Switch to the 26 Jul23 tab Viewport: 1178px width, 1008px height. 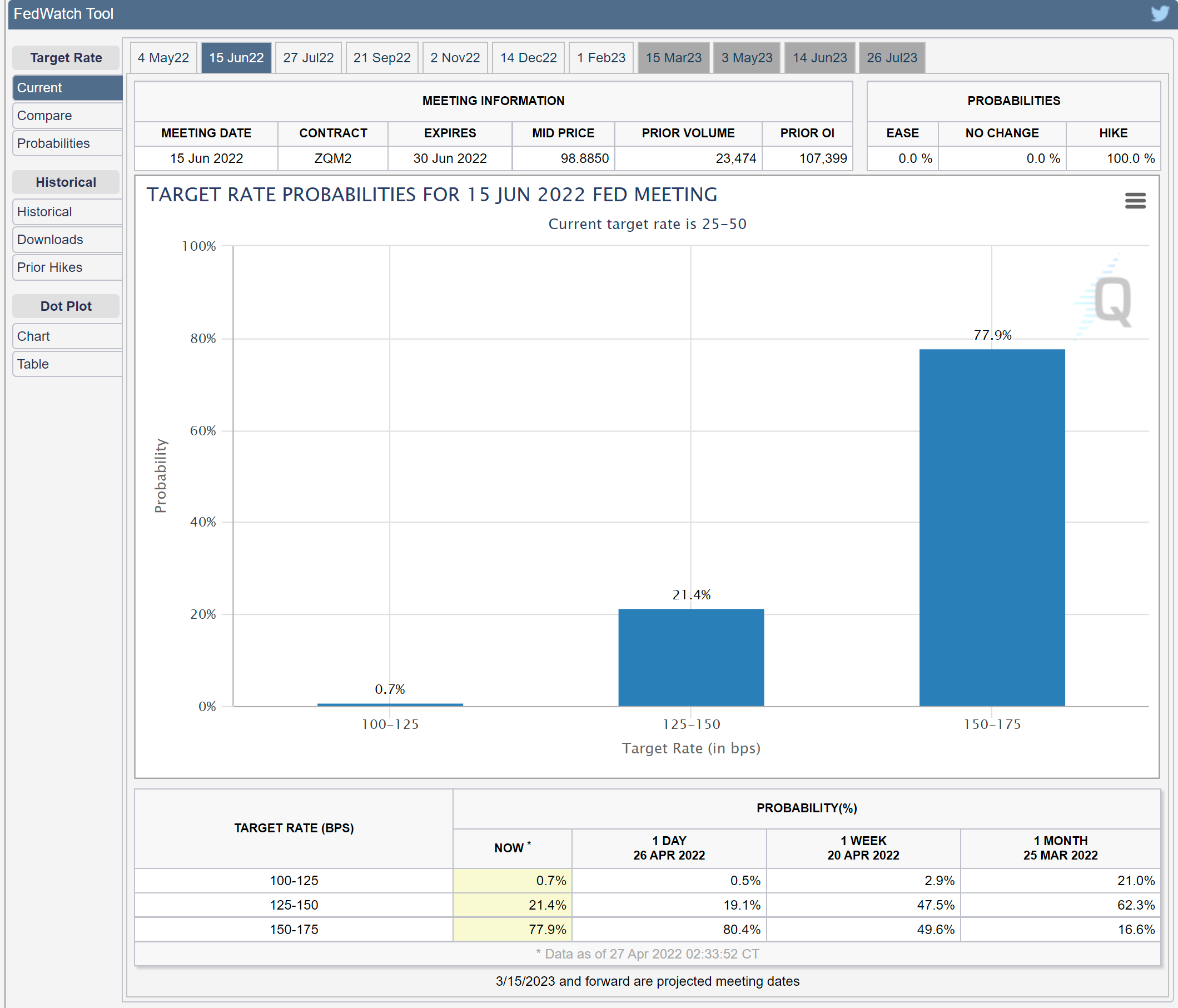(x=892, y=57)
